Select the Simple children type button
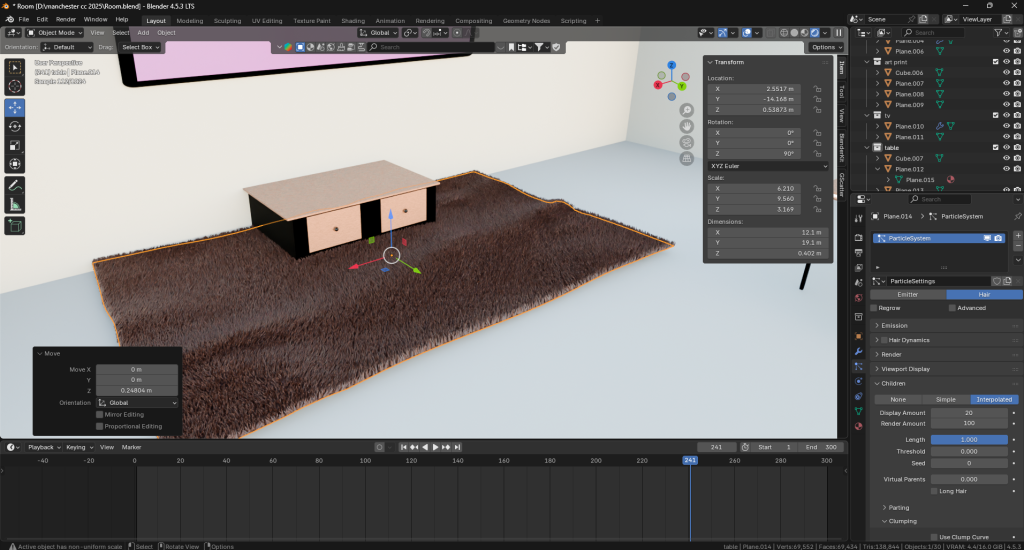The width and height of the screenshot is (1024, 550). pyautogui.click(x=945, y=399)
